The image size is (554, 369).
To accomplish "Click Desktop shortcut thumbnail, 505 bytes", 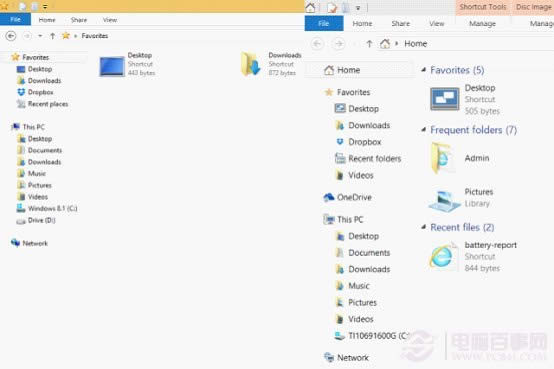I will pyautogui.click(x=445, y=99).
